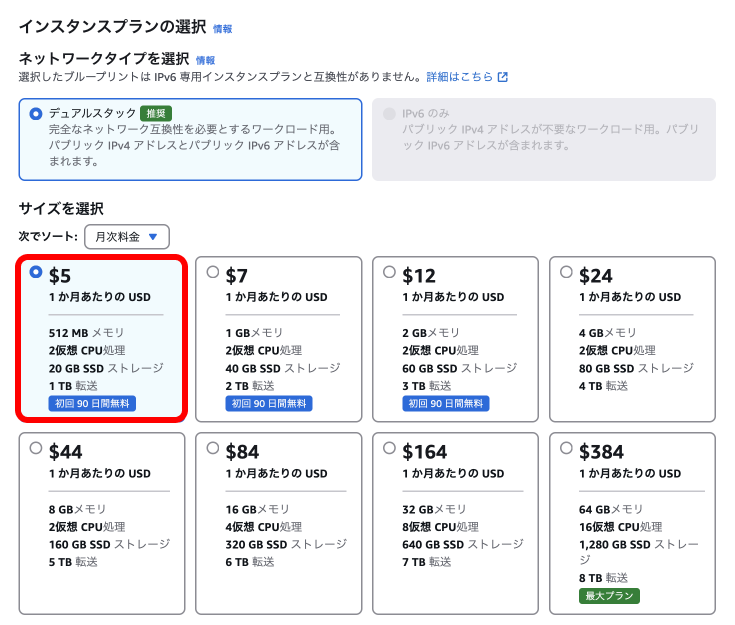The image size is (735, 625).
Task: Choose the $12 per month plan radio
Action: click(389, 272)
